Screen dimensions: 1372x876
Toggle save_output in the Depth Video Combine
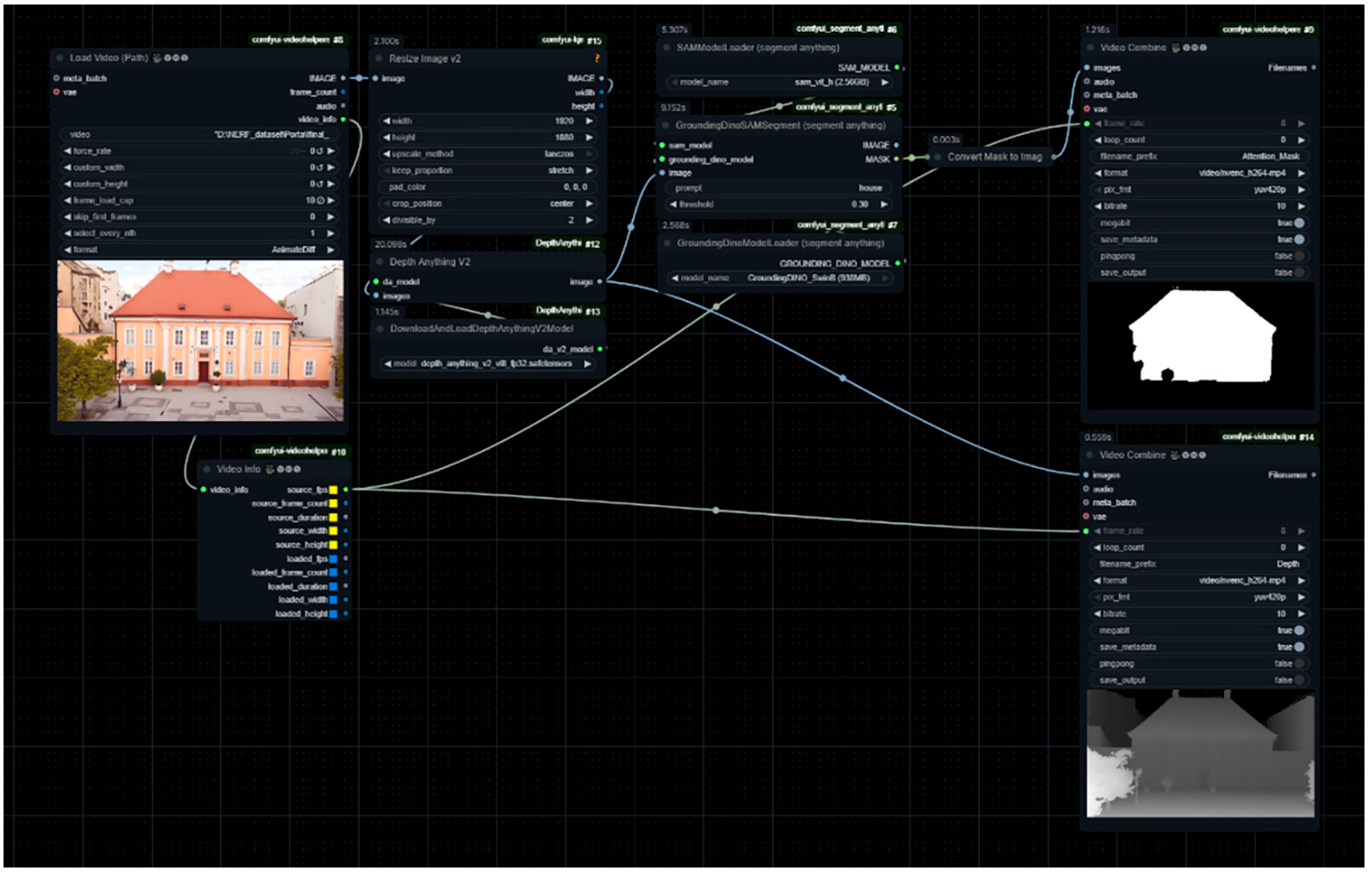tap(1300, 681)
